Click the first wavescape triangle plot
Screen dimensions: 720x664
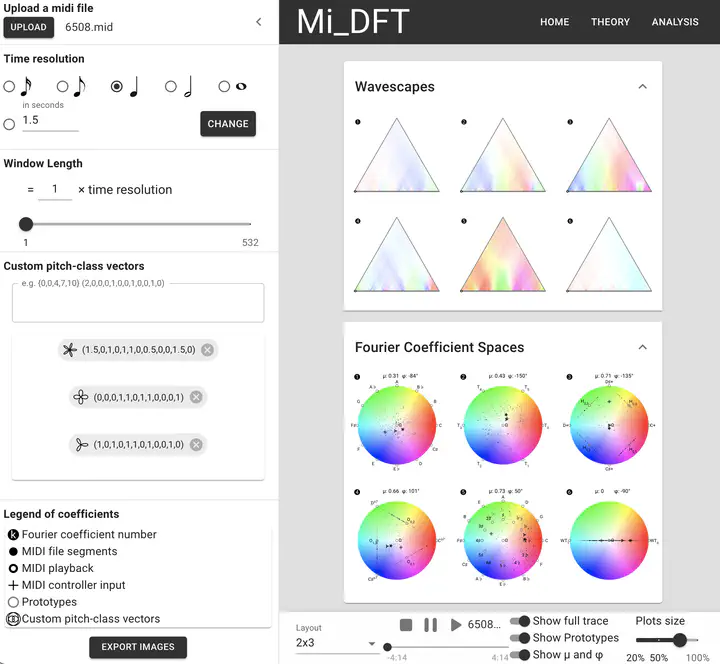[x=397, y=157]
